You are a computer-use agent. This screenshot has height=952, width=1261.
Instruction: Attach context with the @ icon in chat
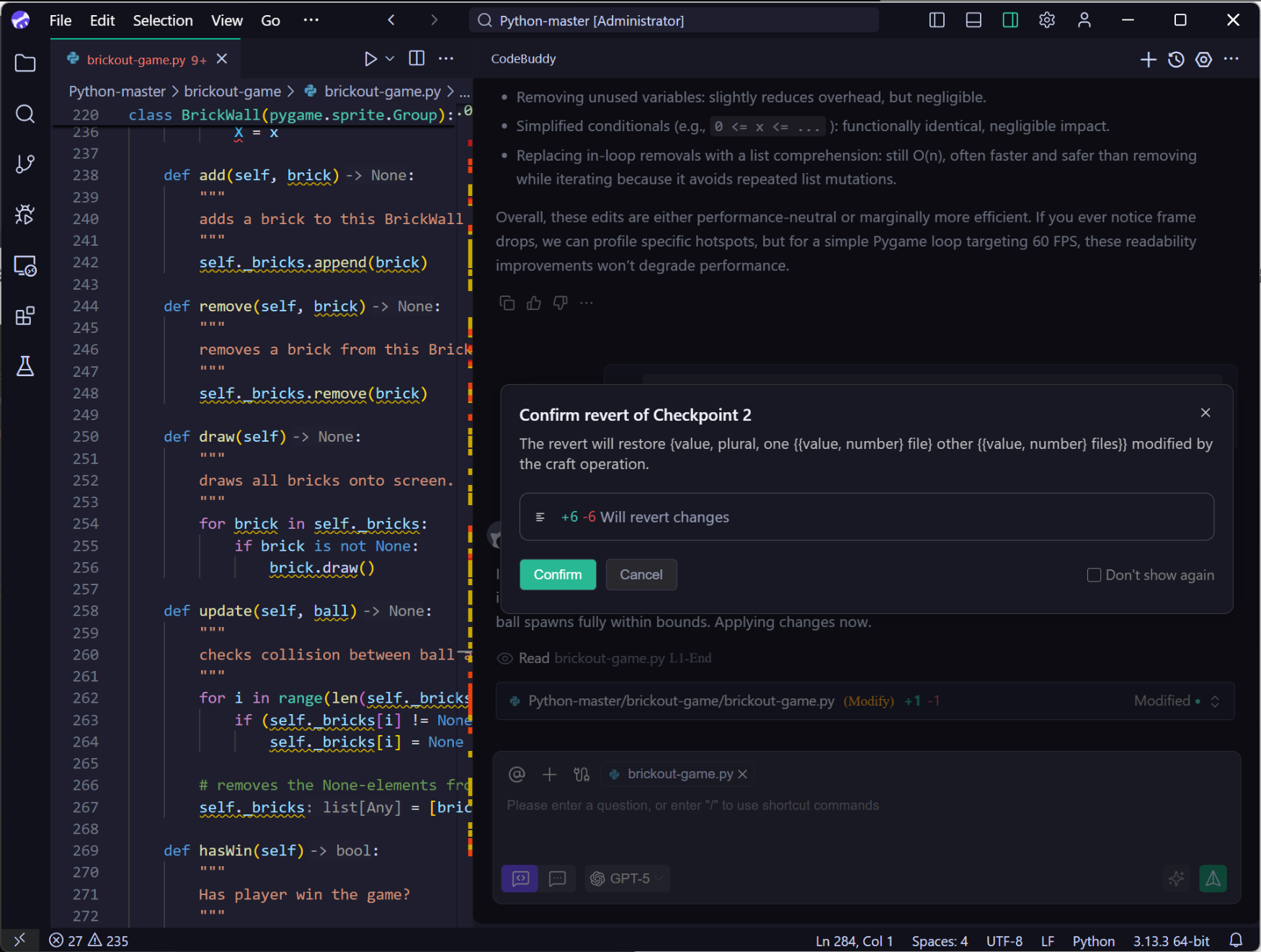tap(516, 774)
